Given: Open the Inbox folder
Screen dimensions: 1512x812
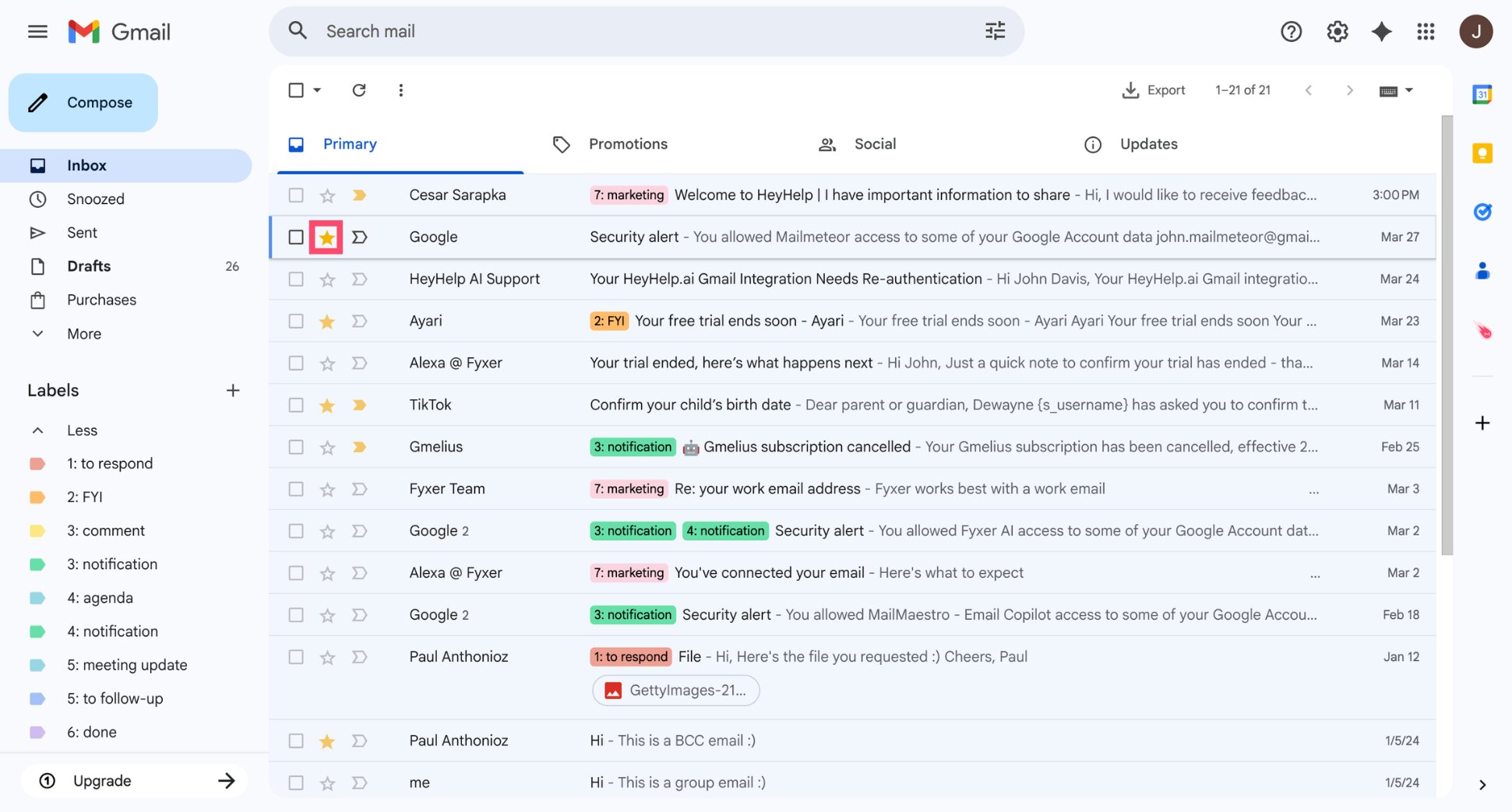Looking at the screenshot, I should [125, 166].
